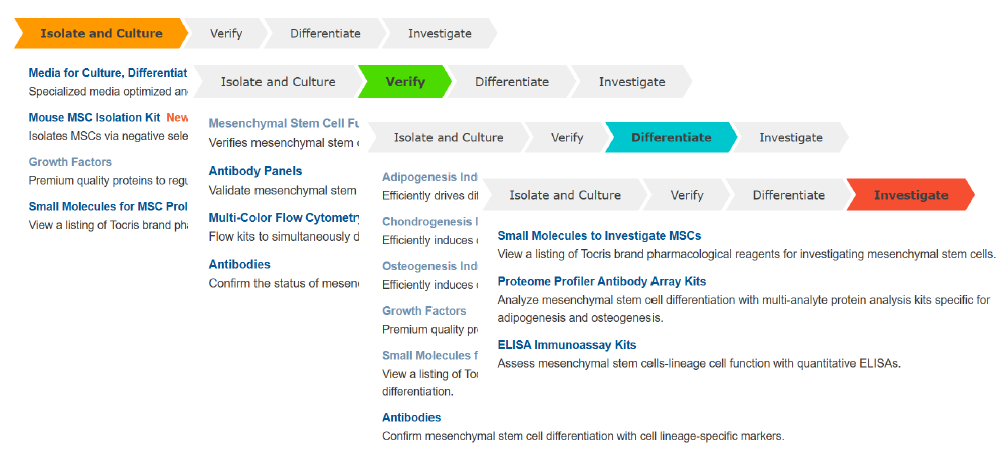This screenshot has width=1006, height=463.
Task: Open Media for Culture, Differentiation link
Action: [107, 73]
